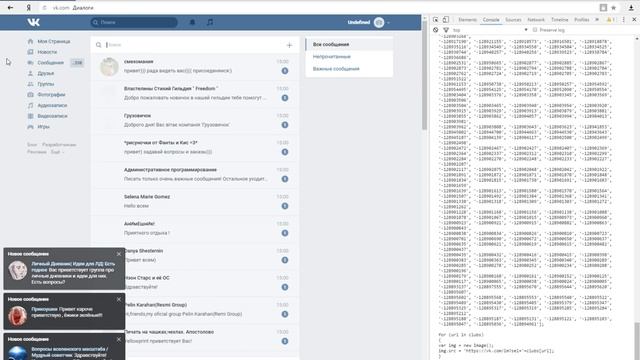Viewport: 640px width, 360px height.
Task: Switch to the DevTools Console tab
Action: pyautogui.click(x=491, y=20)
